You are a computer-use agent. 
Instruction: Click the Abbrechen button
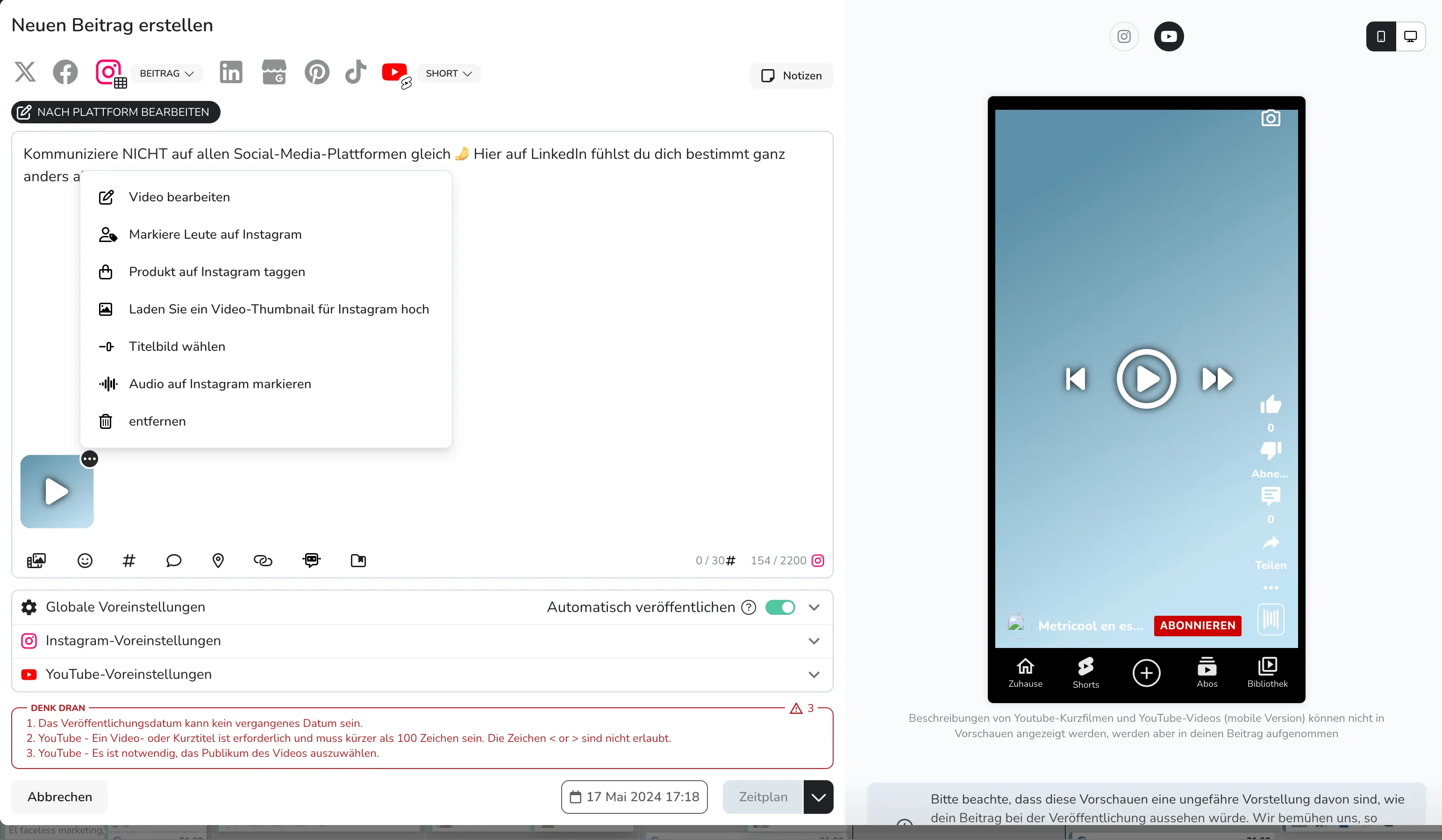[59, 797]
